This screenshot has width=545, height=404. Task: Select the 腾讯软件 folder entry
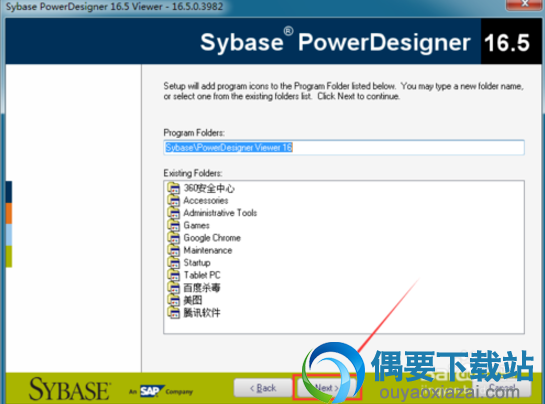[x=202, y=313]
